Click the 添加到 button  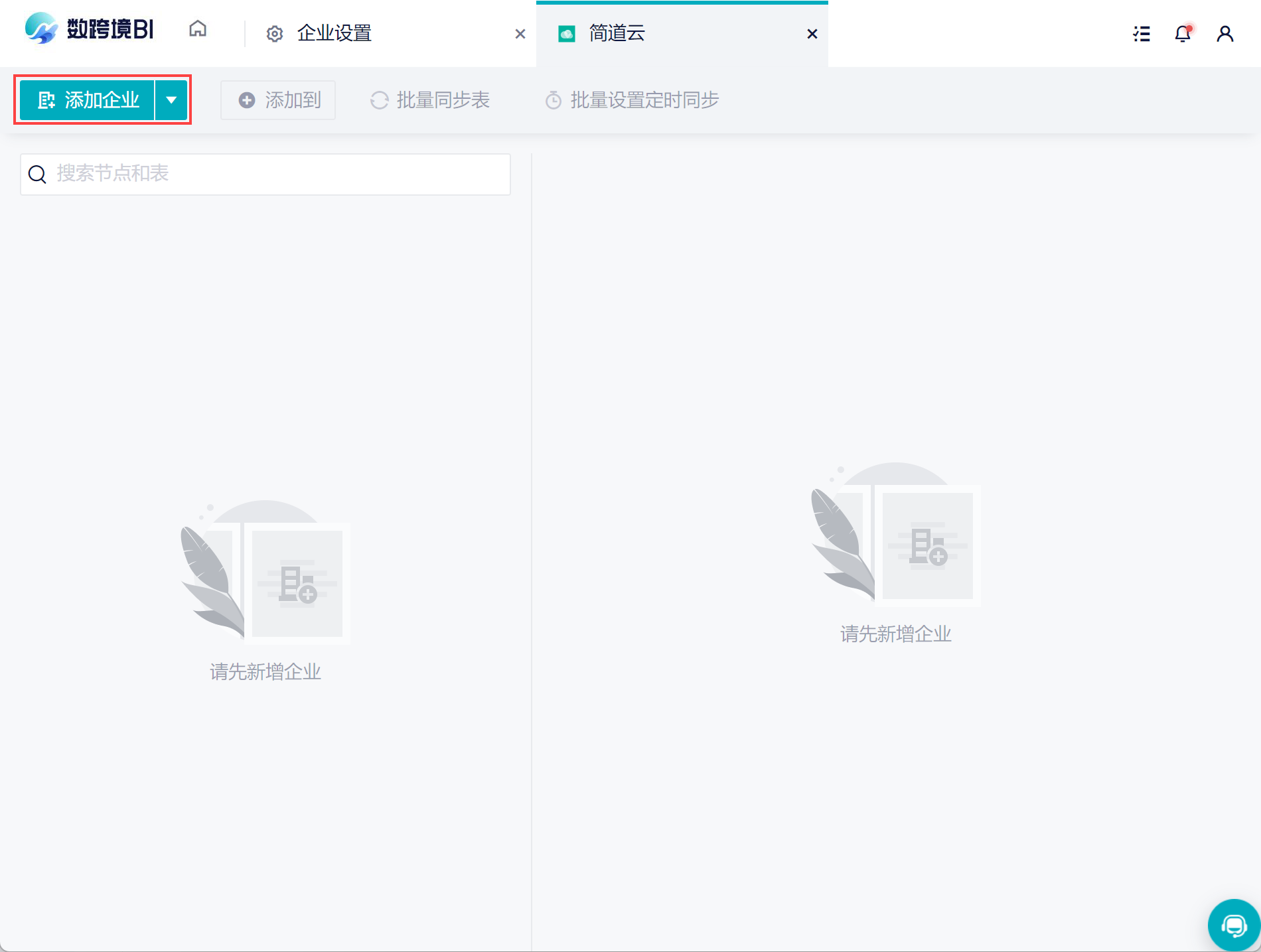(x=278, y=100)
